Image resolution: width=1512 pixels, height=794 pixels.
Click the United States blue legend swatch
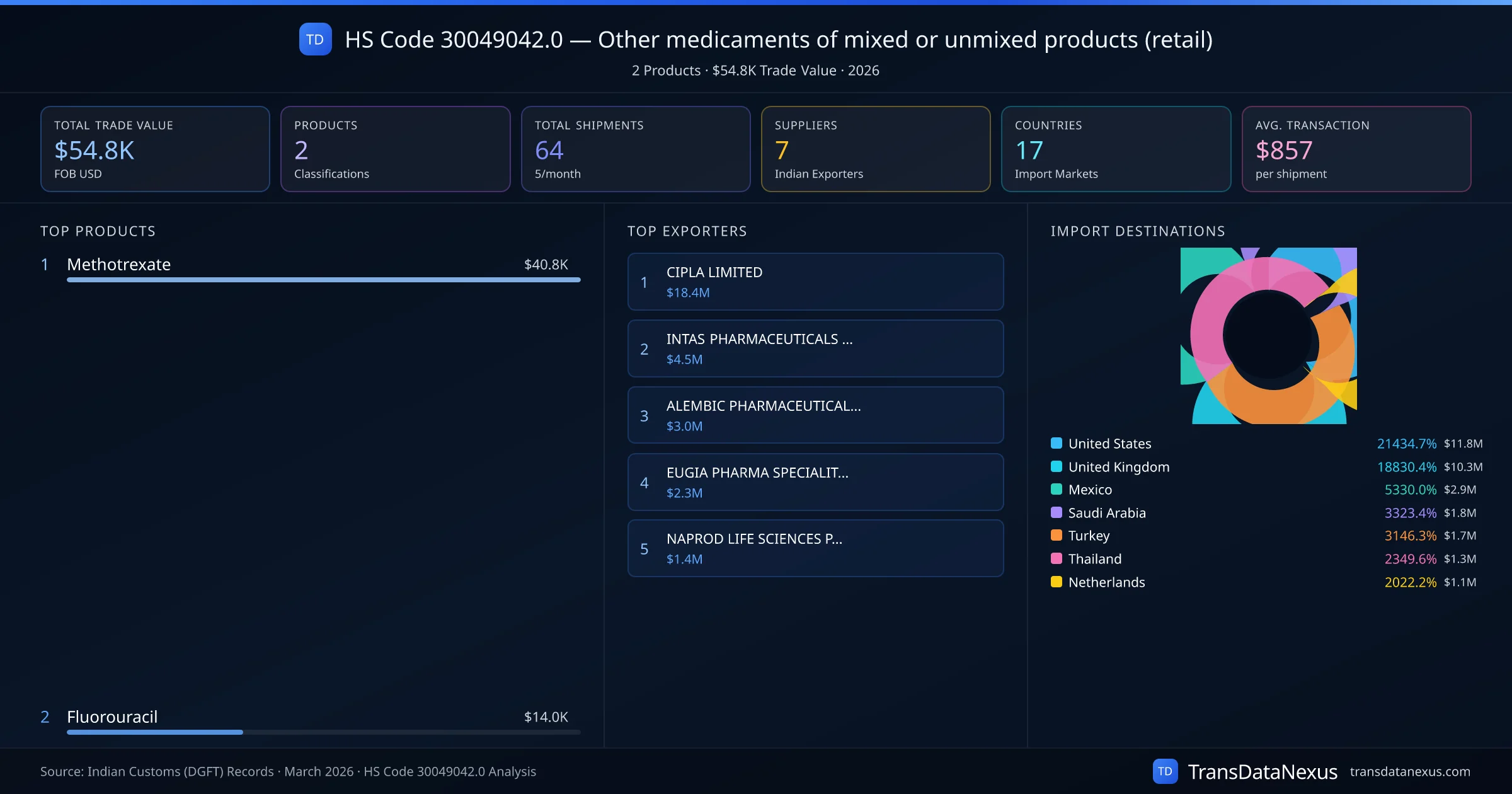pyautogui.click(x=1057, y=443)
